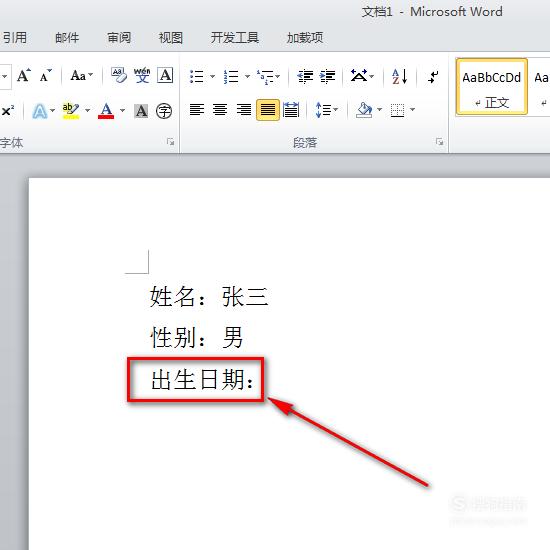Open the 字体 dialog launcher
The height and width of the screenshot is (550, 550).
click(171, 142)
